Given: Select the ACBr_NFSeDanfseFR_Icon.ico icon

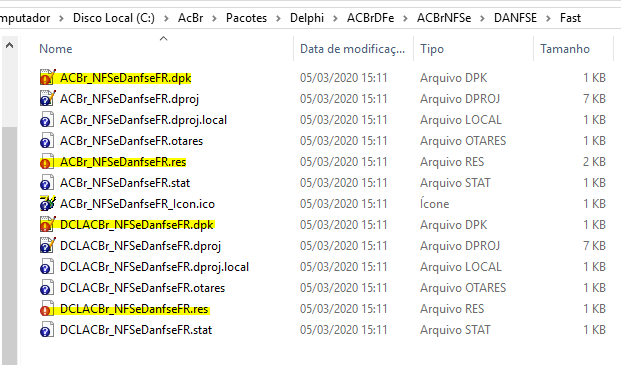Looking at the screenshot, I should (x=47, y=203).
